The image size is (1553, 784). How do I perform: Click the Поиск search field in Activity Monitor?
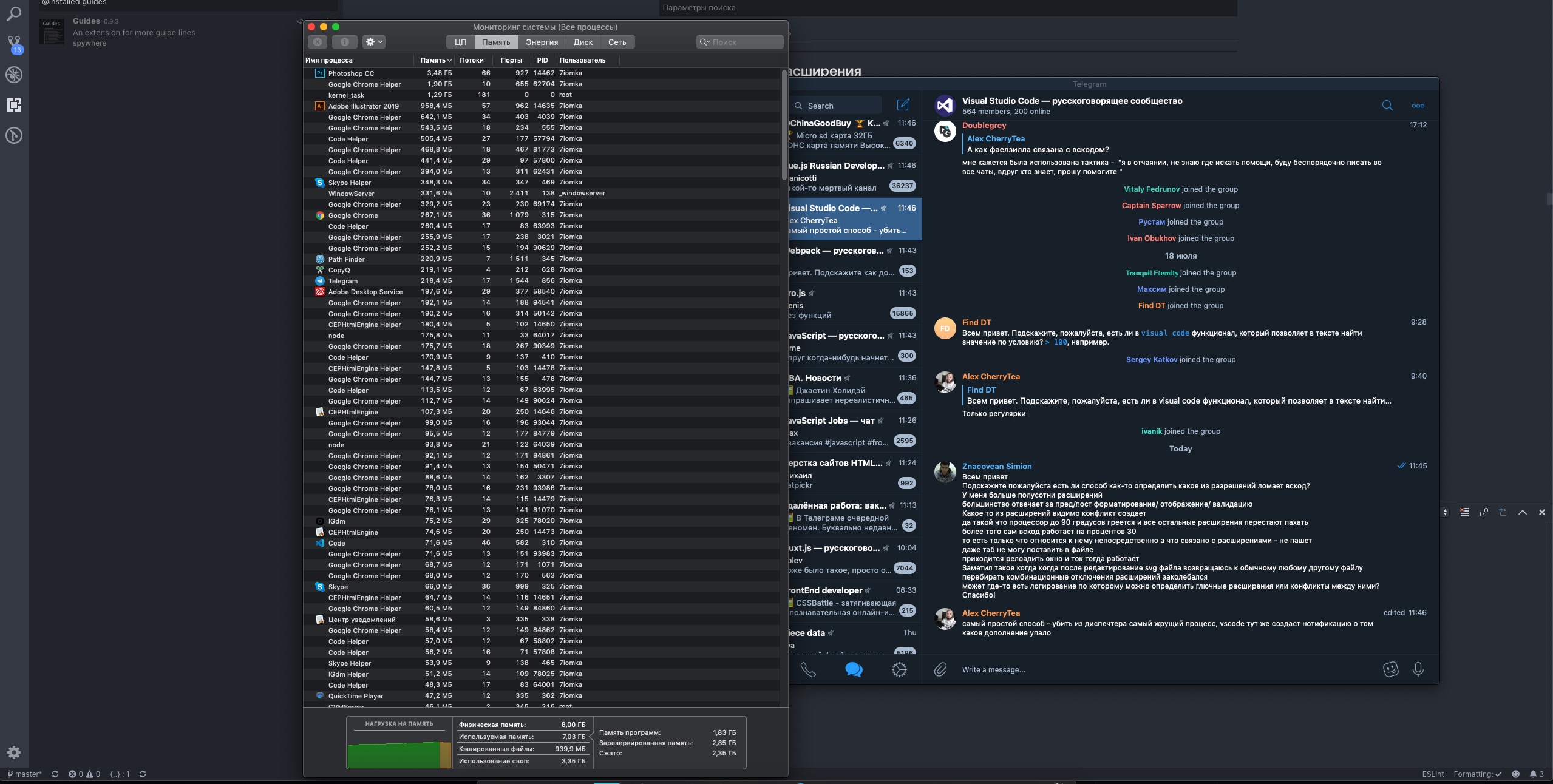tap(739, 42)
